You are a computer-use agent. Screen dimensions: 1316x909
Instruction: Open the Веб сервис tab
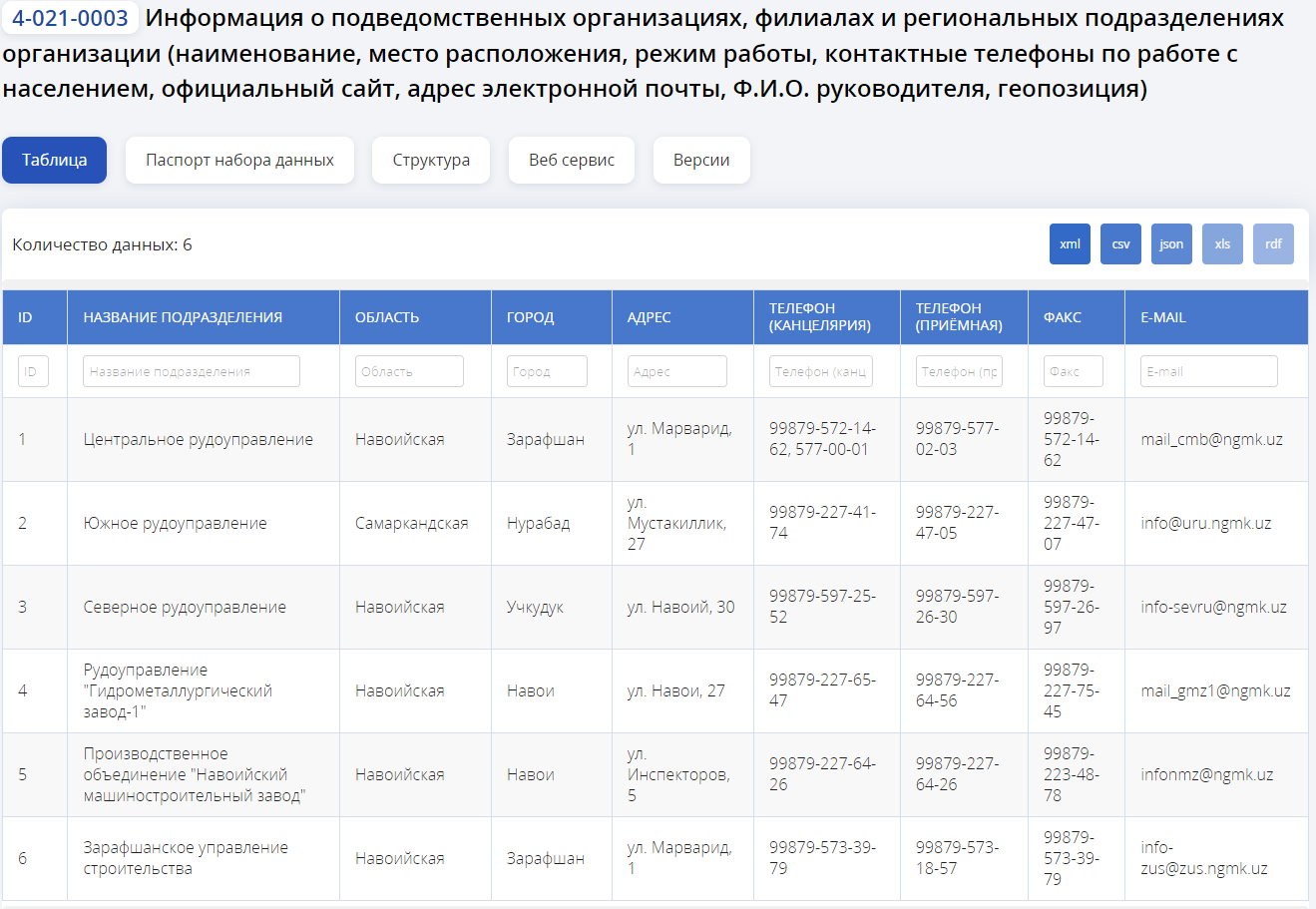[571, 161]
